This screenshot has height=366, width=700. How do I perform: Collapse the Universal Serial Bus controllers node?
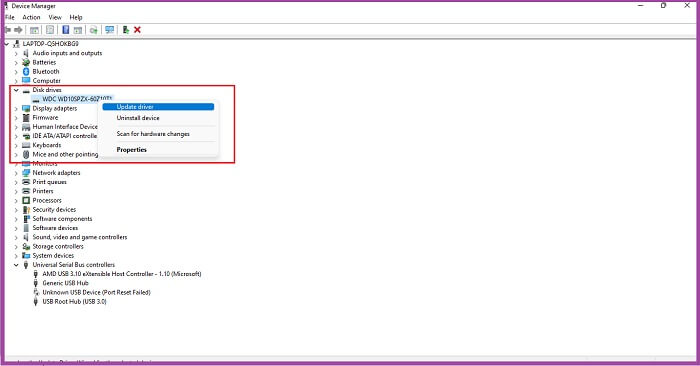point(16,265)
